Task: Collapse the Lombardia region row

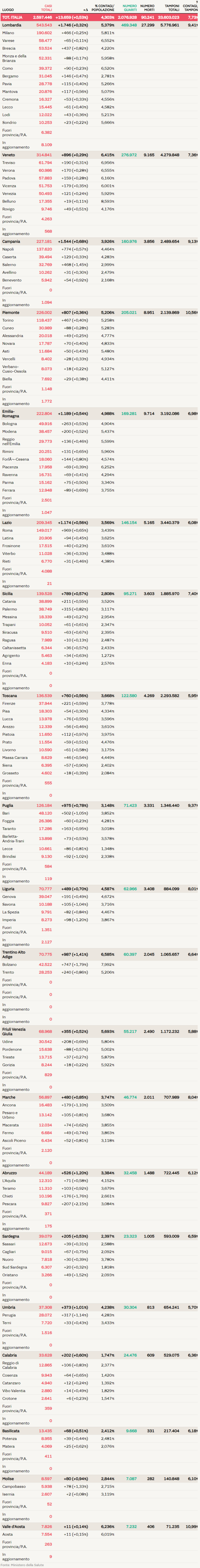Action: pyautogui.click(x=12, y=25)
